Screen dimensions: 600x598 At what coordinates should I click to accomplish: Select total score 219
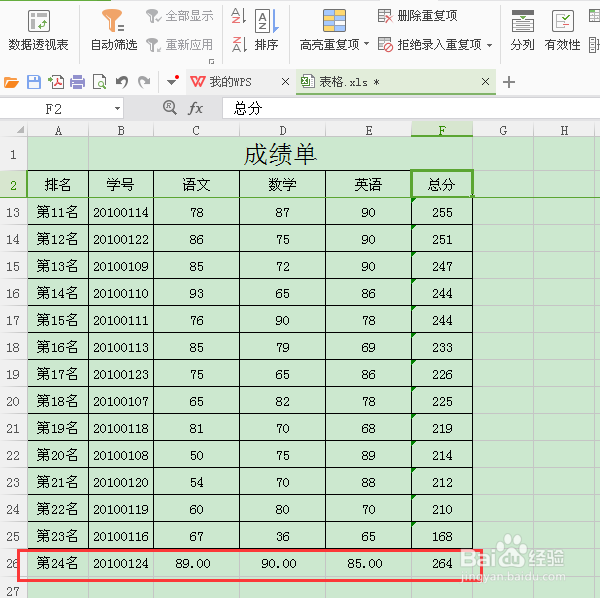pyautogui.click(x=442, y=428)
